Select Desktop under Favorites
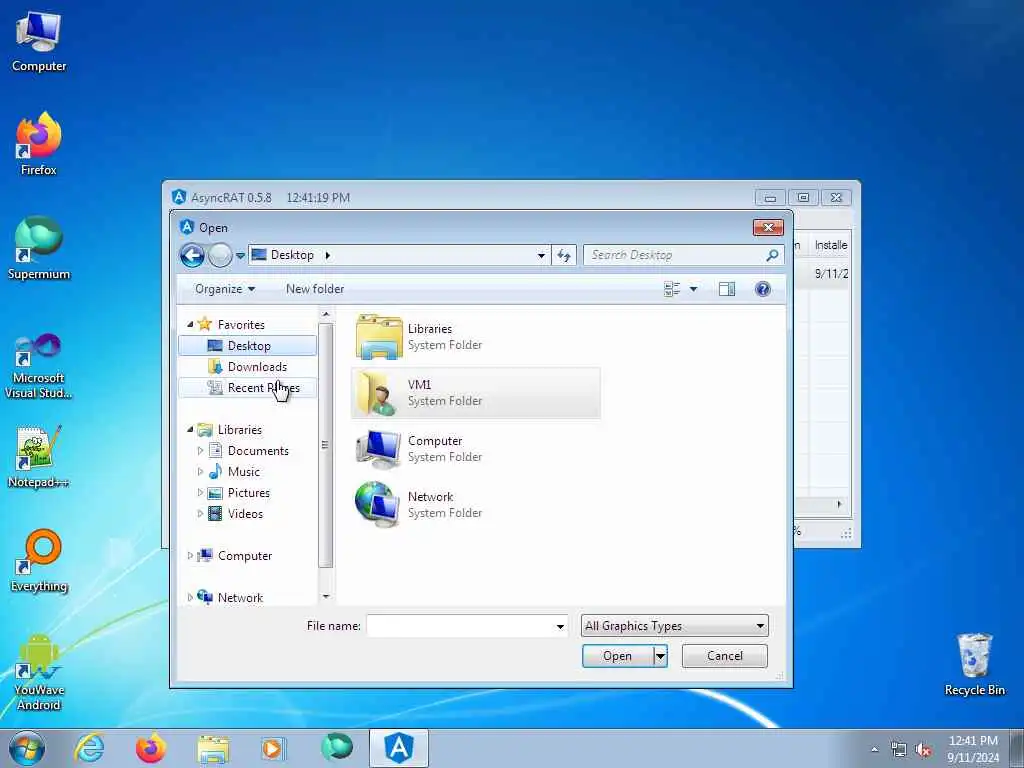1024x768 pixels. point(248,345)
